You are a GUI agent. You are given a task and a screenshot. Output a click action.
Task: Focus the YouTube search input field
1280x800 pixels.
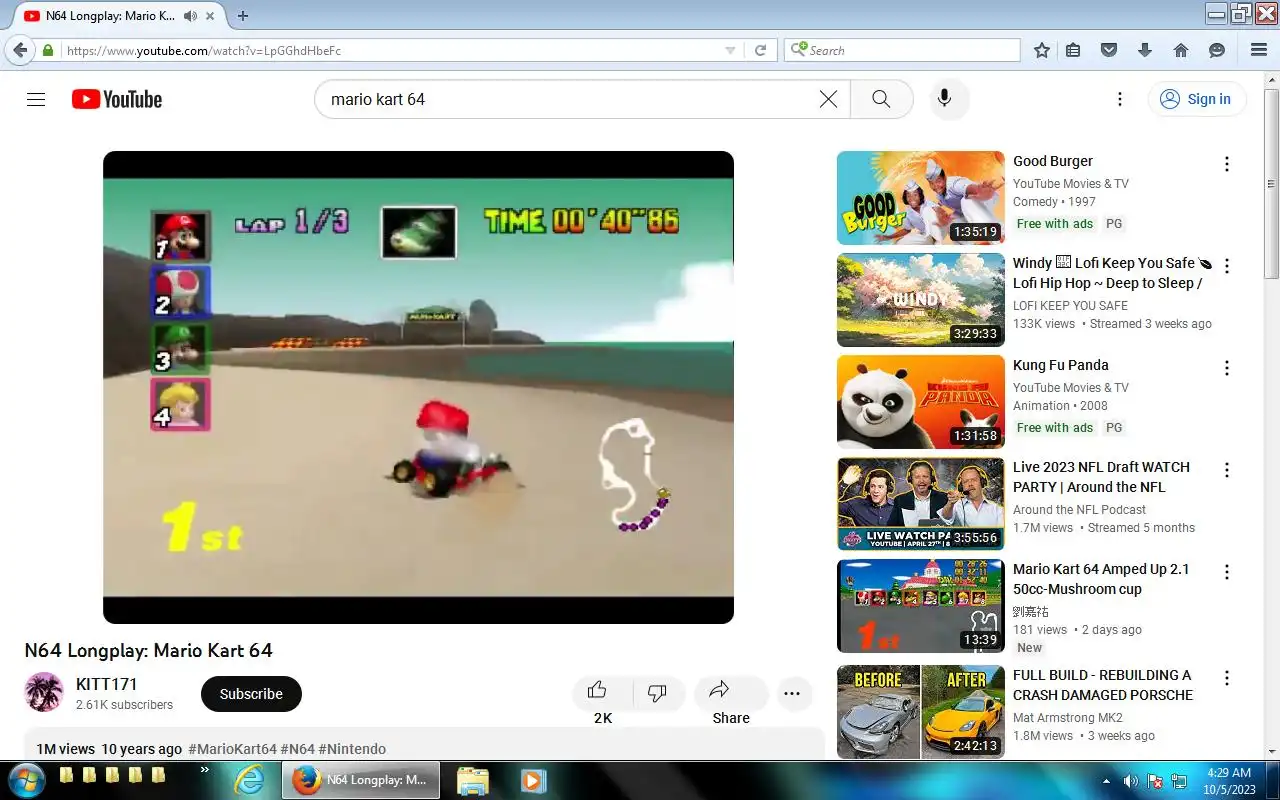[570, 99]
